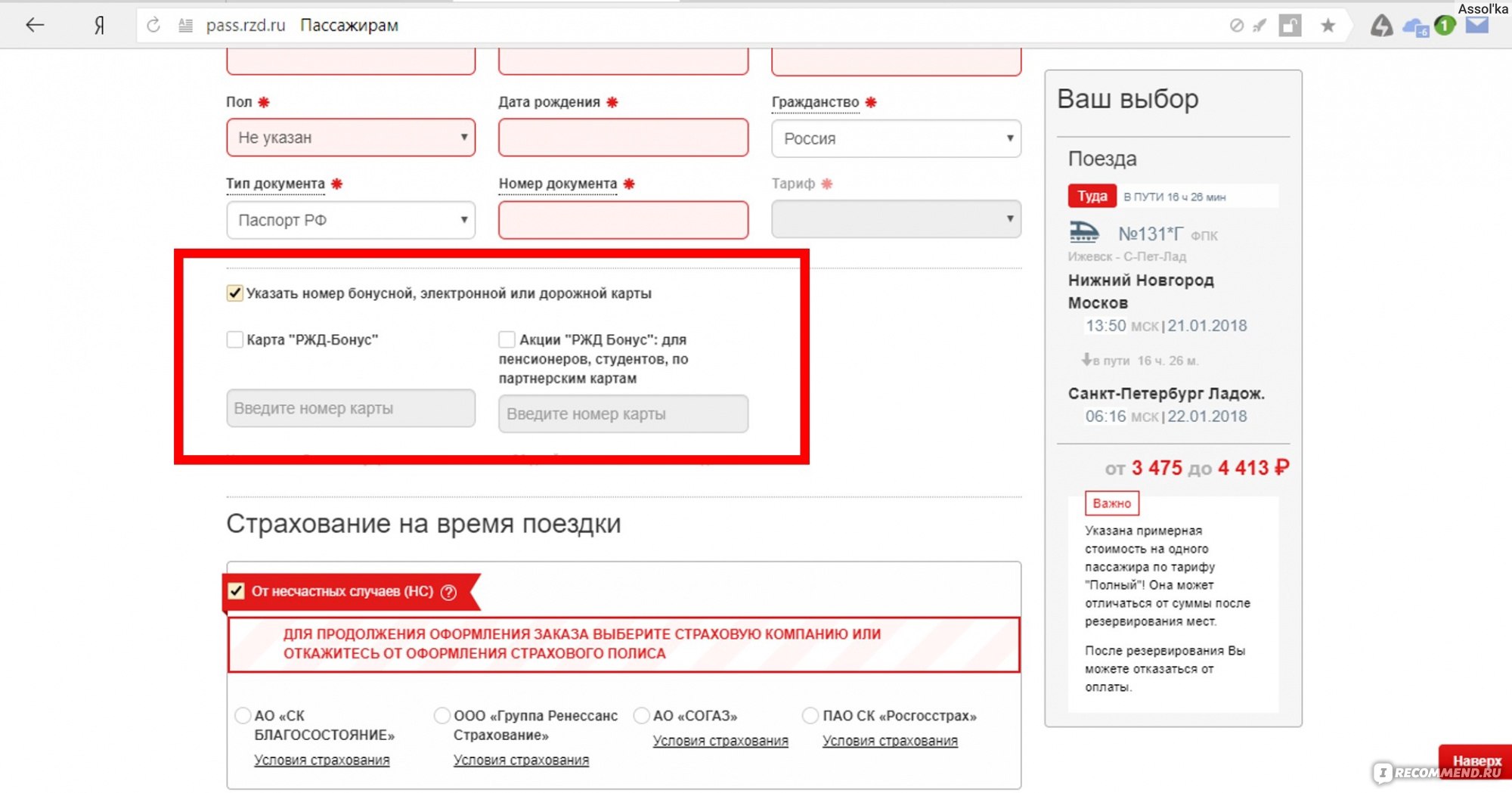Click the browser back arrow
The image size is (1512, 793).
[35, 25]
